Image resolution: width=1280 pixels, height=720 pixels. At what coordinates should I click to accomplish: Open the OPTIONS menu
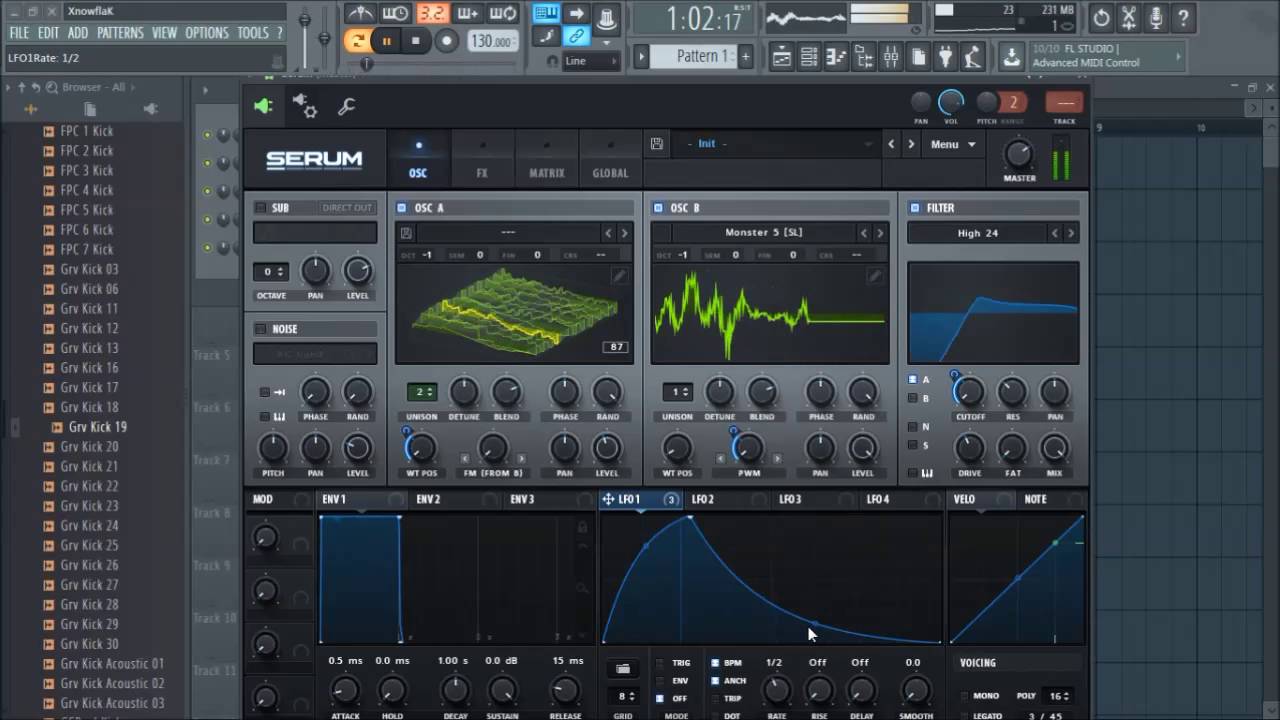pyautogui.click(x=207, y=33)
